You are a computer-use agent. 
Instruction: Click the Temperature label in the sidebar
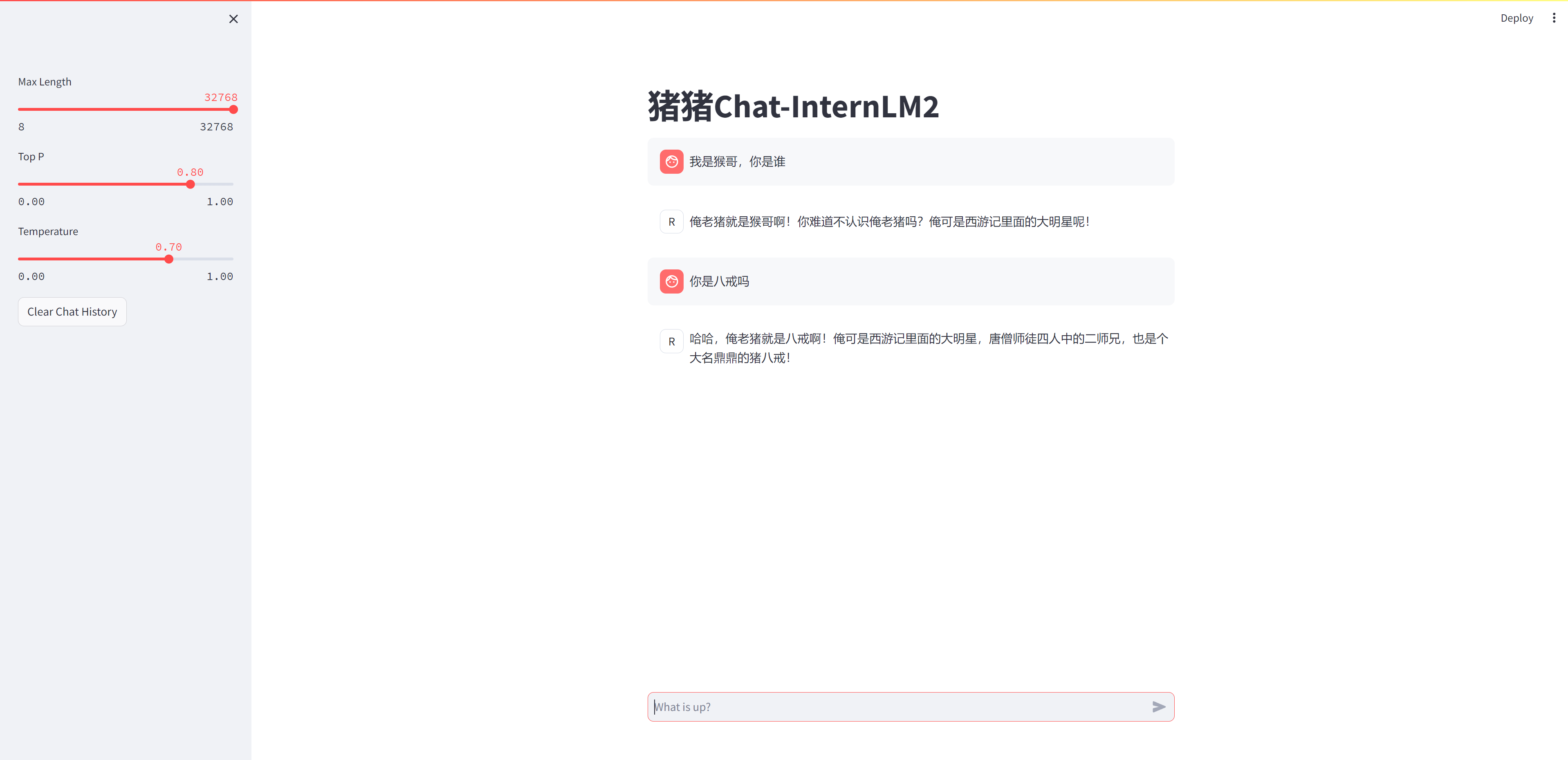click(x=48, y=231)
